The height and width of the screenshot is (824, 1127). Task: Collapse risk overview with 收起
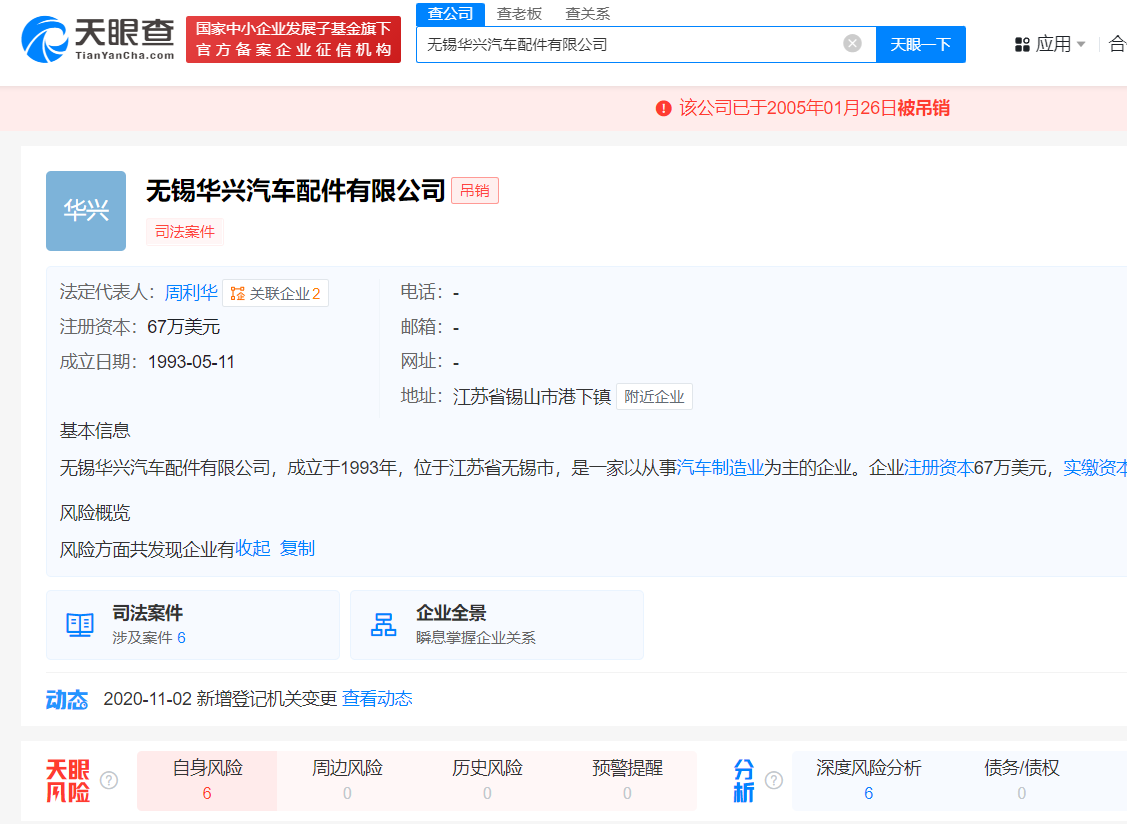pos(253,549)
